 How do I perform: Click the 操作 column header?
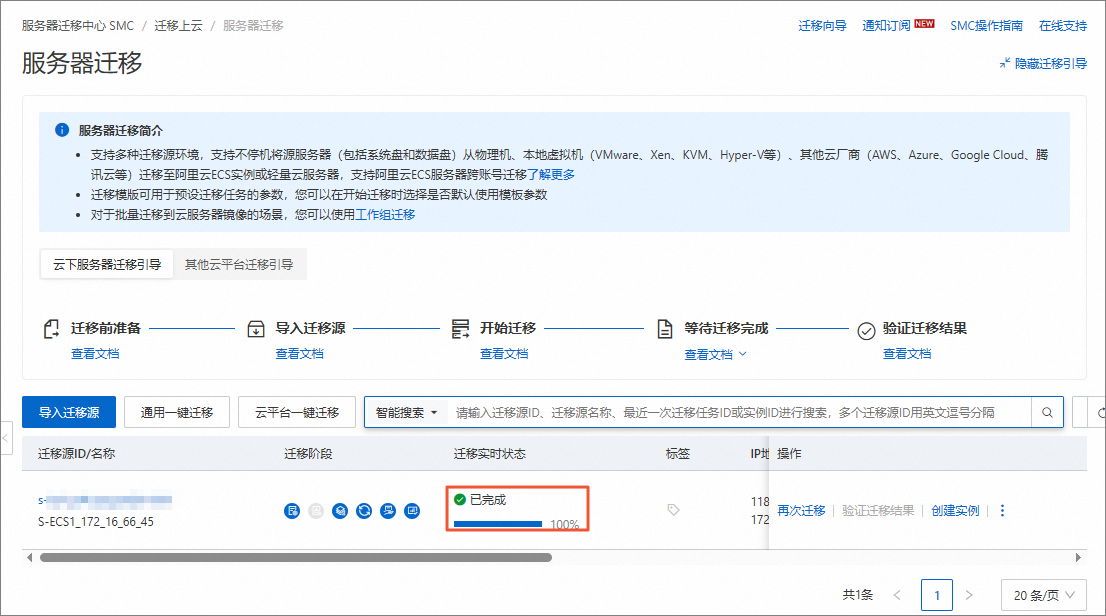789,454
